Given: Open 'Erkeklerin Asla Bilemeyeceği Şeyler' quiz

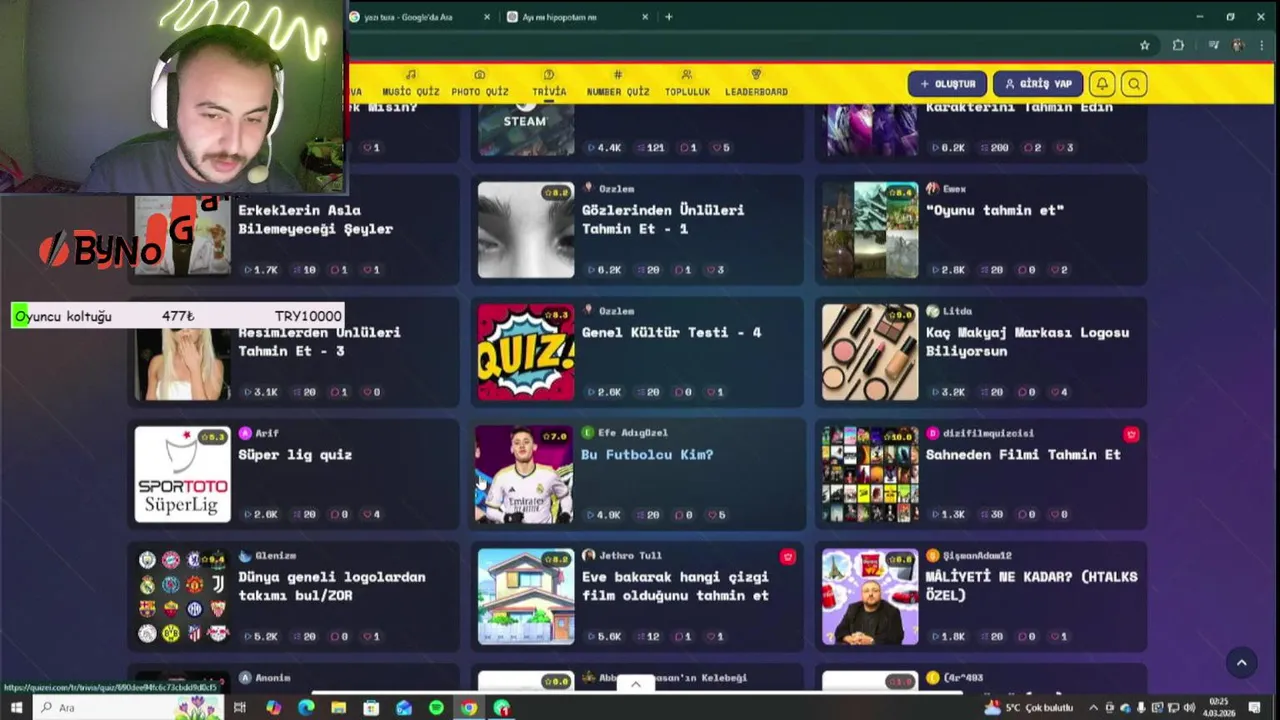Looking at the screenshot, I should 315,219.
